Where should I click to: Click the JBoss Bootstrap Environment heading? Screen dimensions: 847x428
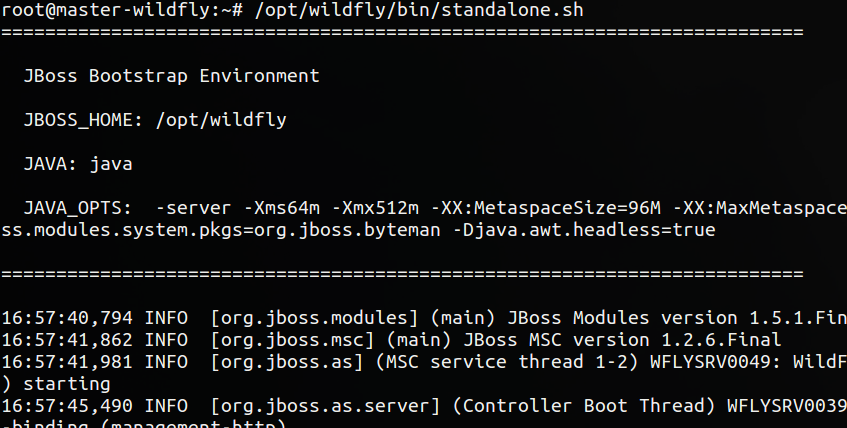click(172, 76)
